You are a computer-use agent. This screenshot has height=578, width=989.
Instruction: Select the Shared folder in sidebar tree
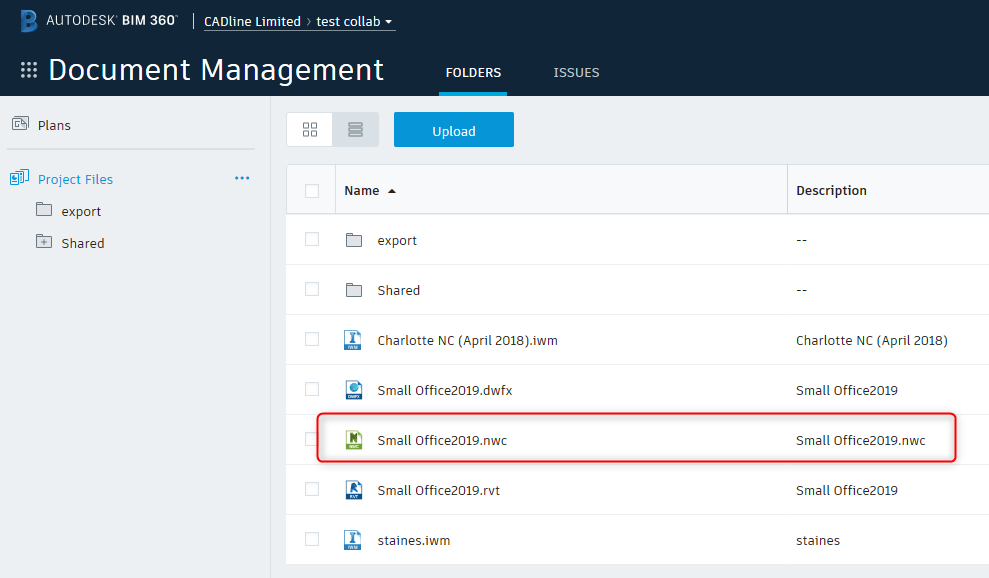point(83,243)
